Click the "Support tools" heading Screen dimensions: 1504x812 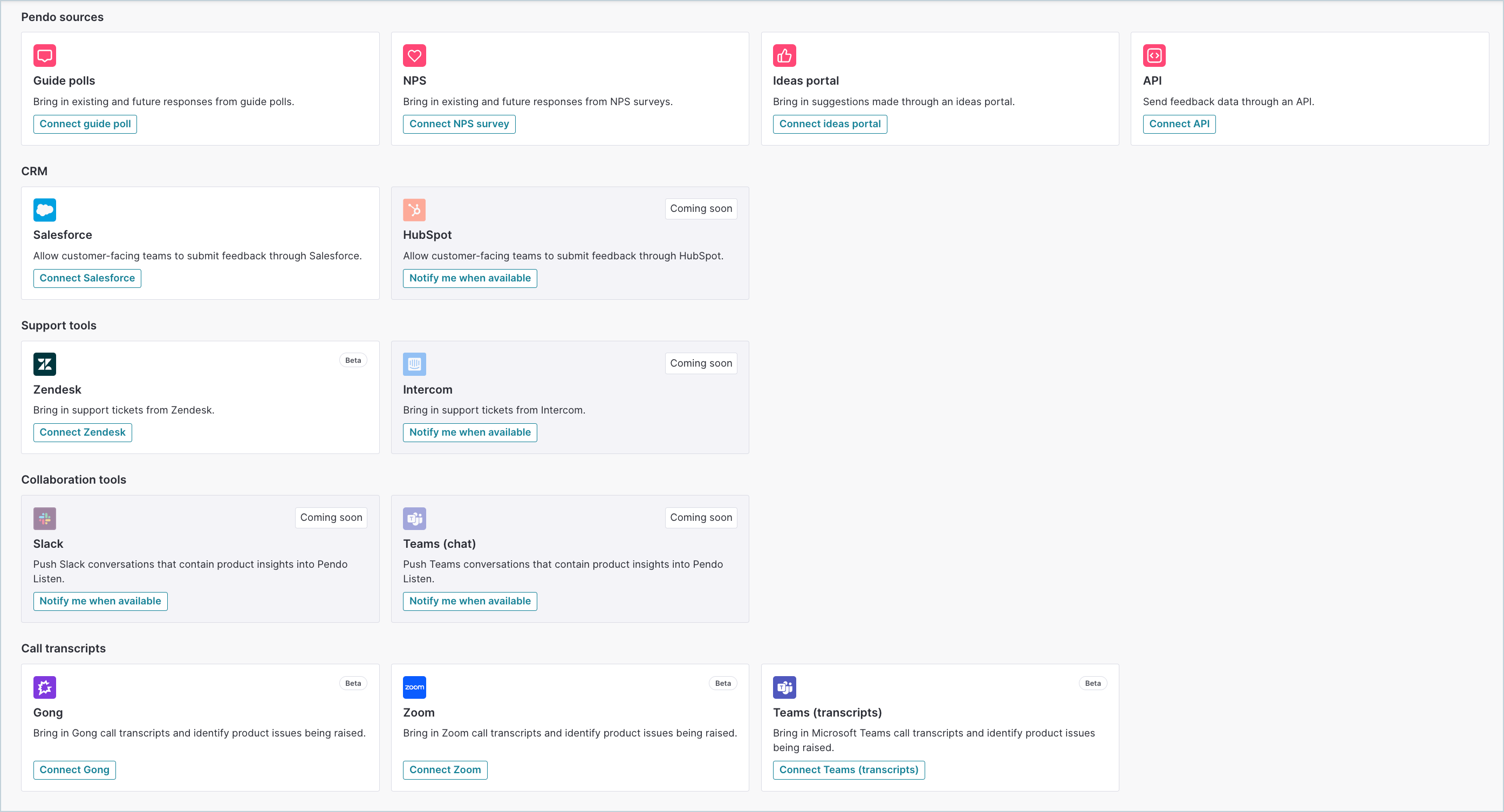[58, 326]
